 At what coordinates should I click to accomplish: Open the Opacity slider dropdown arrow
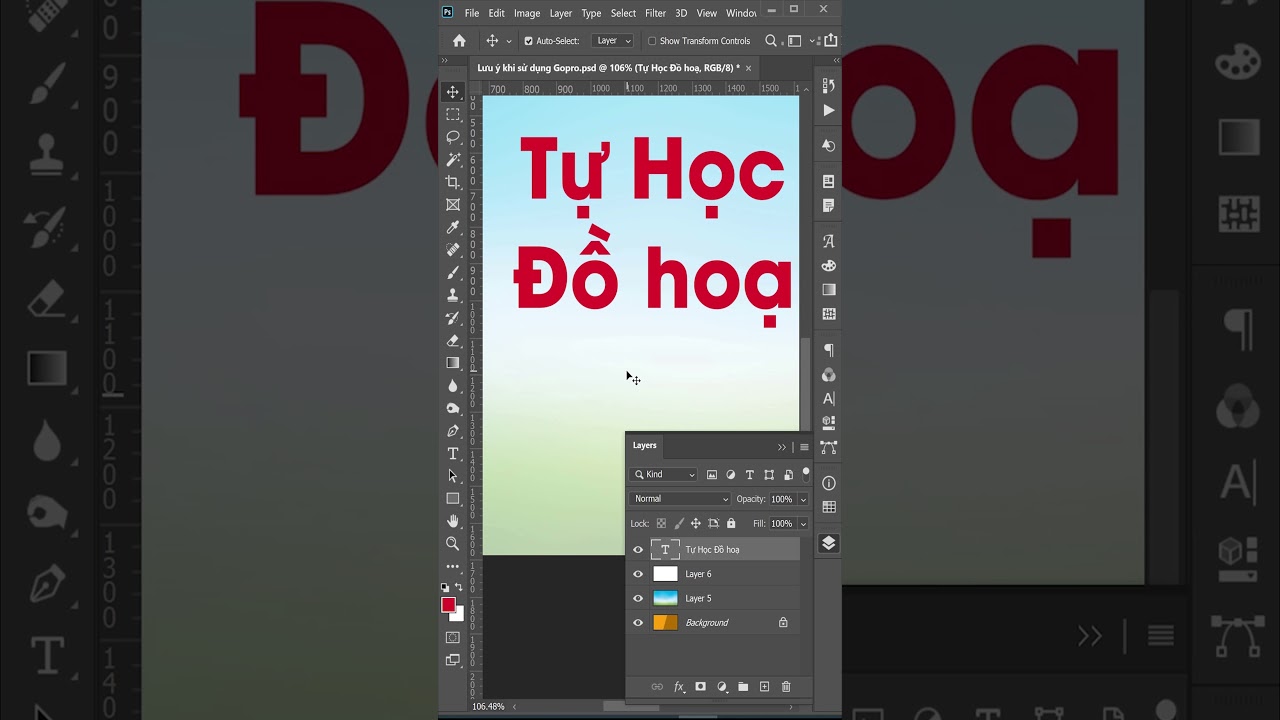[802, 499]
